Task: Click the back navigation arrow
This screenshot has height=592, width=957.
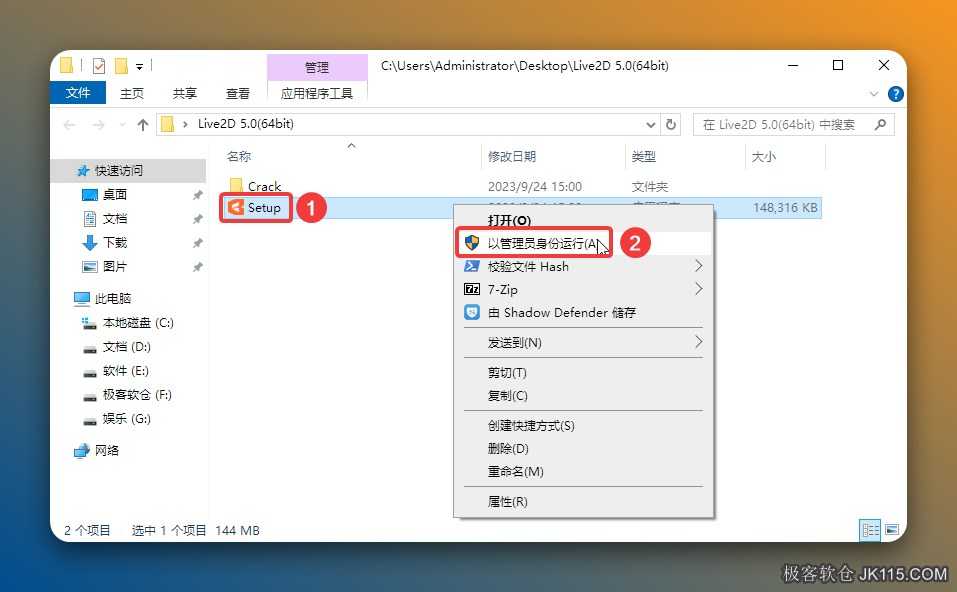Action: pyautogui.click(x=70, y=125)
